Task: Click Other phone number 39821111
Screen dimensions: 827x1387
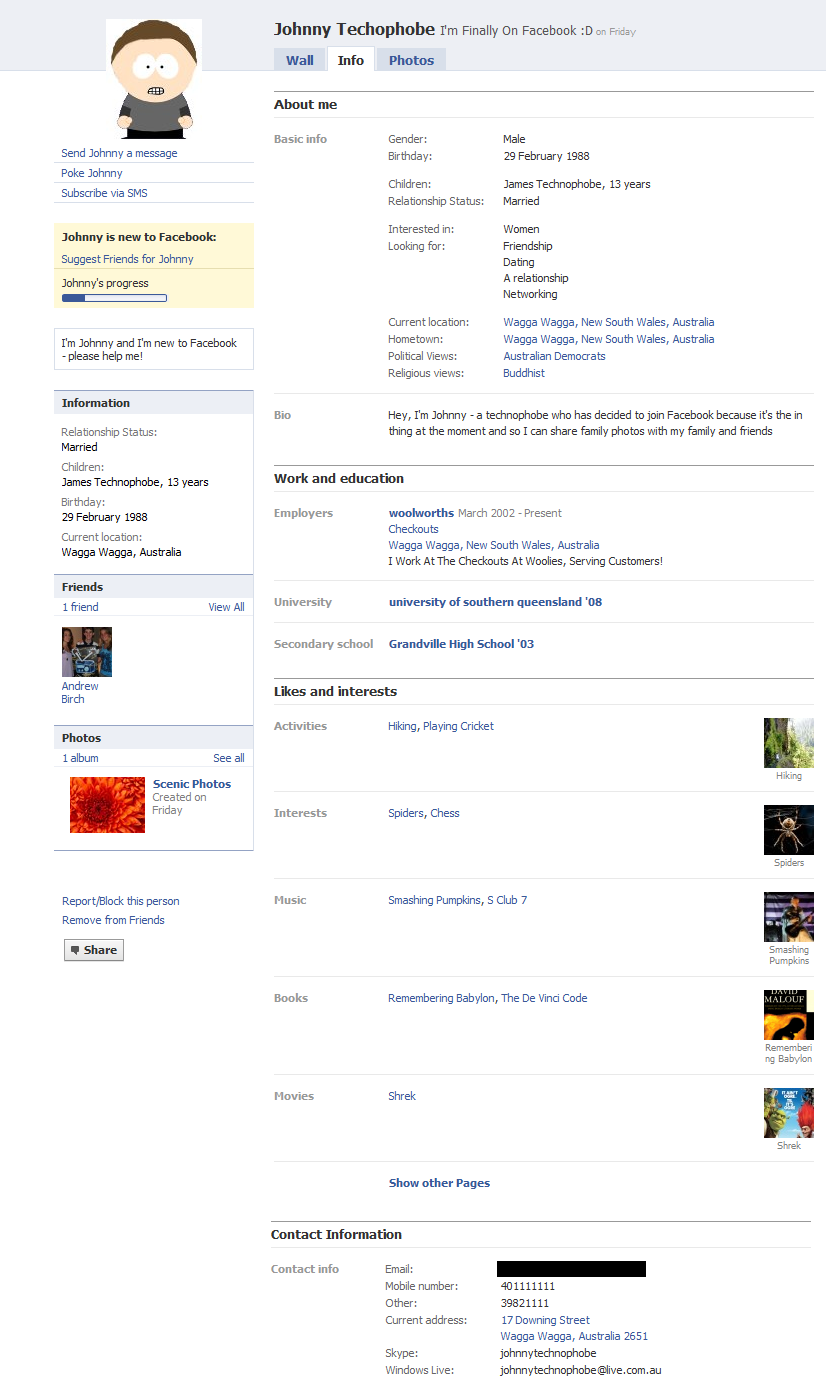Action: pos(525,1303)
